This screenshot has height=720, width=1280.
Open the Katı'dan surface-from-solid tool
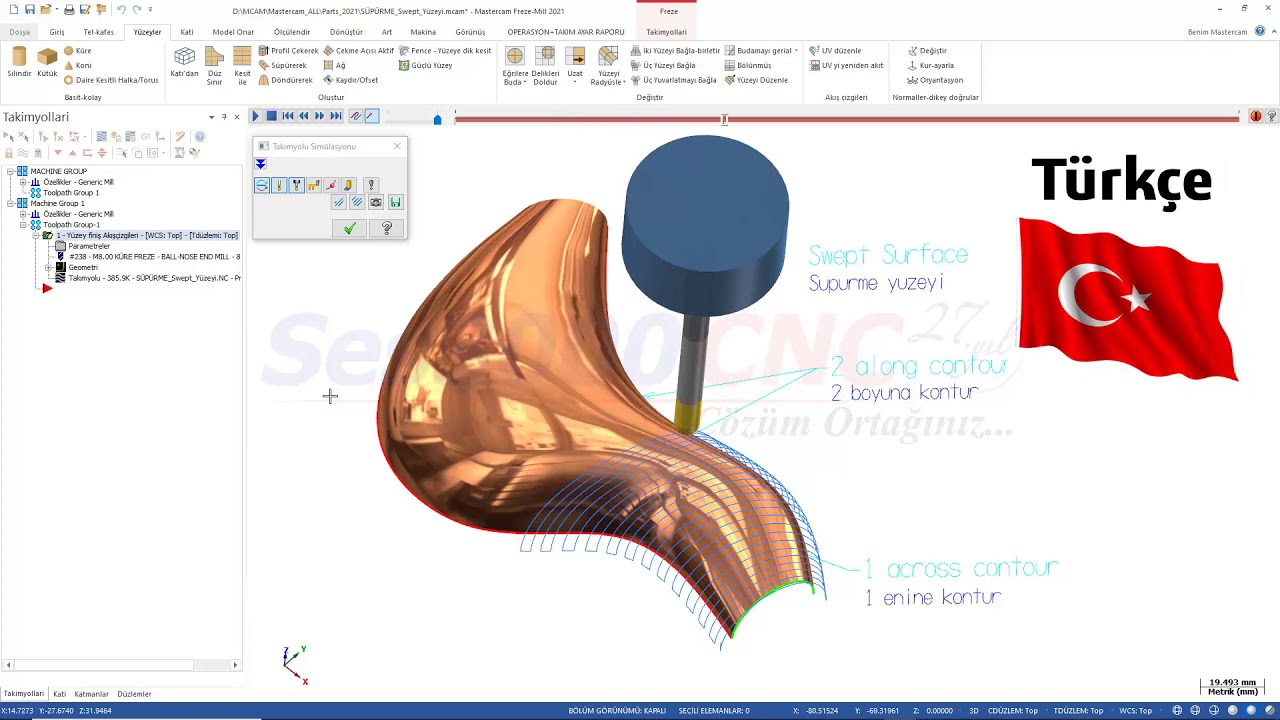[184, 63]
